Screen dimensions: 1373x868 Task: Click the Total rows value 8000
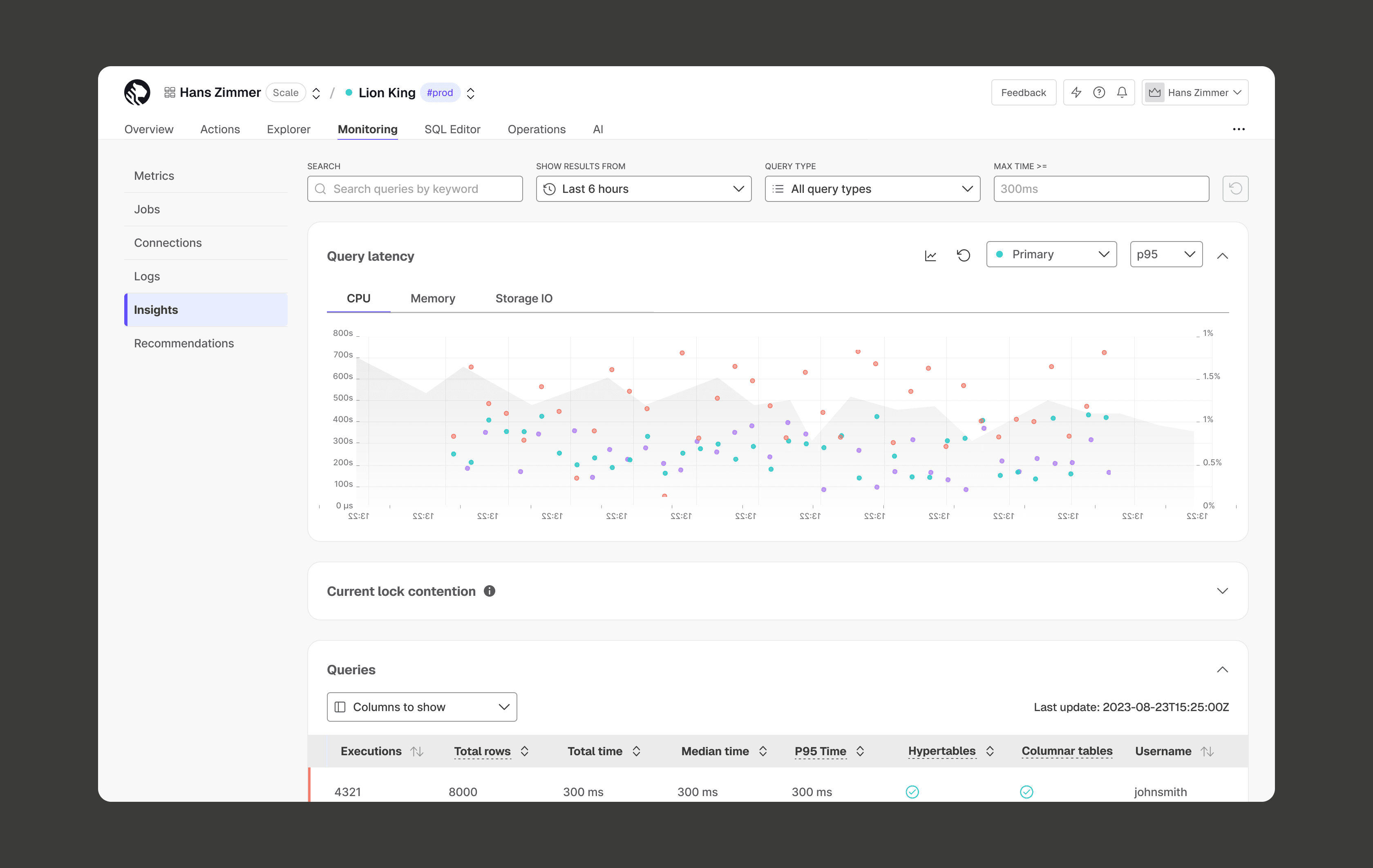(x=463, y=792)
